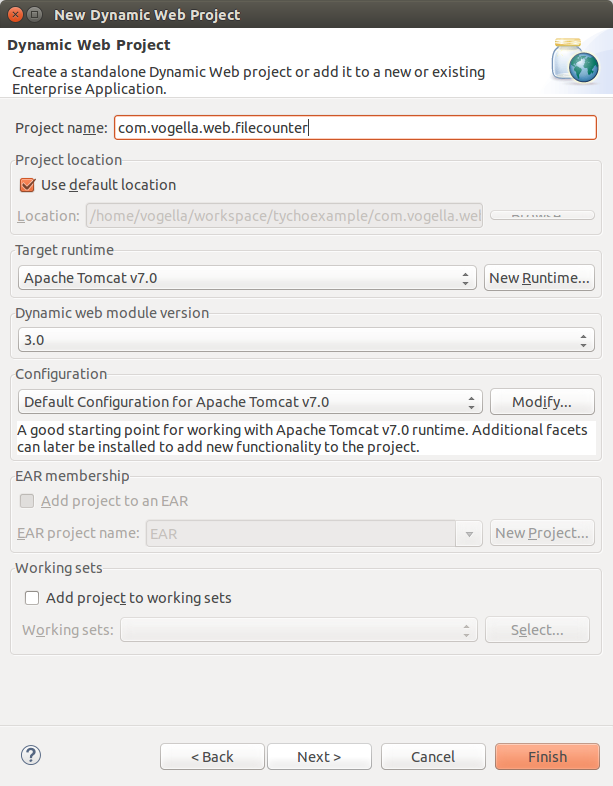Enable Add project to working sets
613x786 pixels.
click(32, 598)
